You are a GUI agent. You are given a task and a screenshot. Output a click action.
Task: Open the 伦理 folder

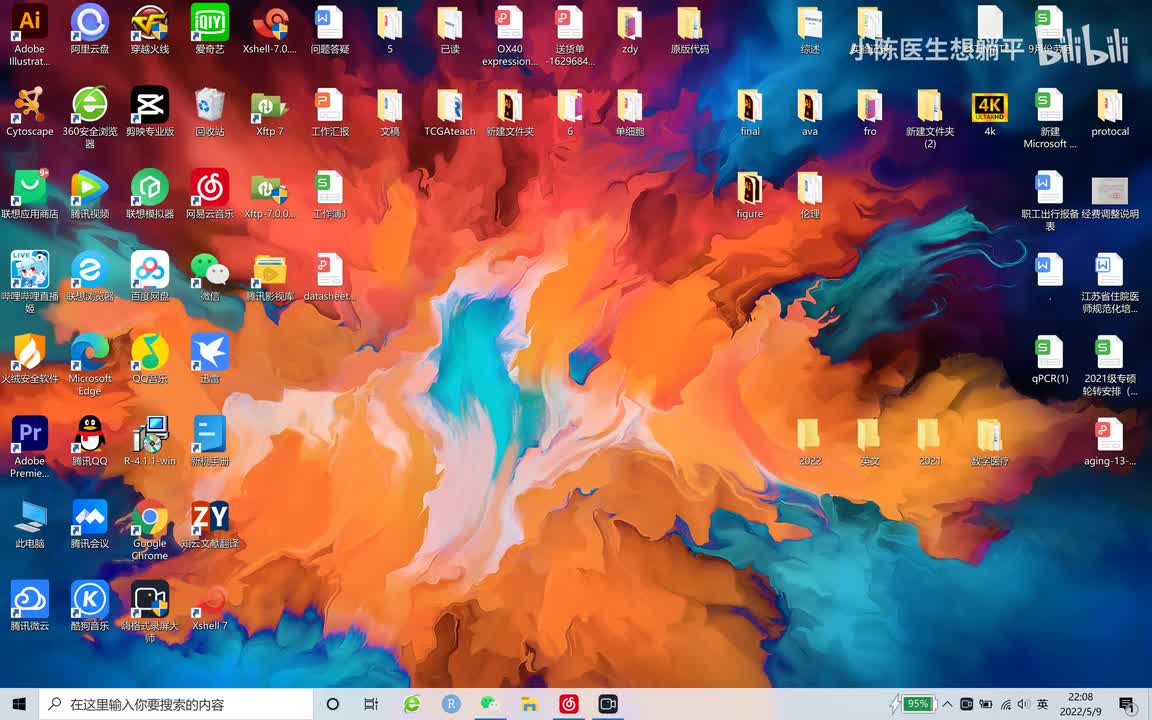(x=810, y=193)
